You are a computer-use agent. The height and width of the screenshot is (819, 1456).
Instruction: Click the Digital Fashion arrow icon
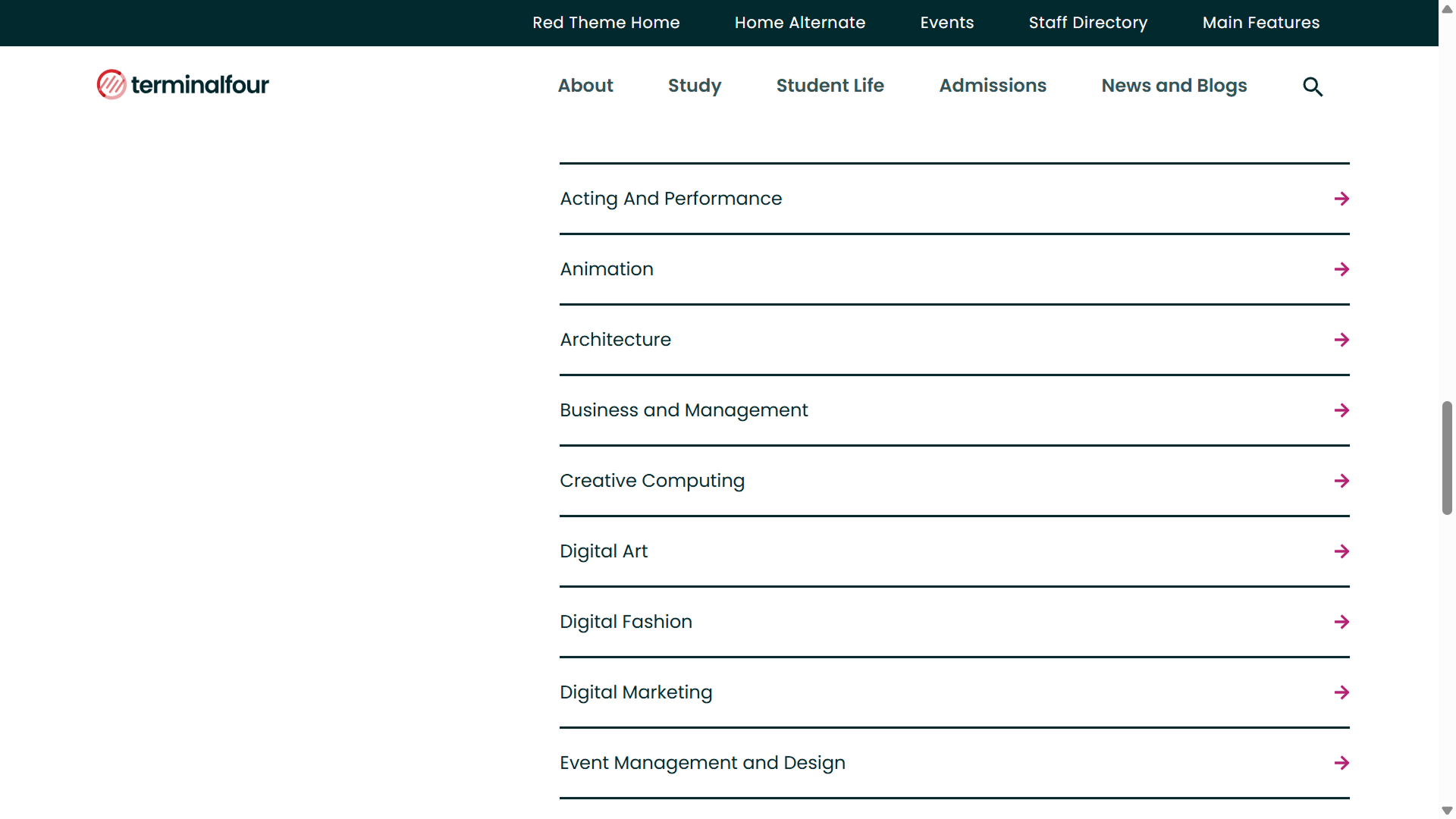coord(1341,622)
